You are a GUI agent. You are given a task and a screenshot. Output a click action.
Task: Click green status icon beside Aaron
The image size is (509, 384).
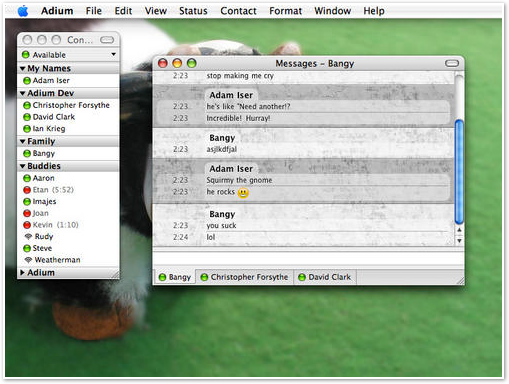click(x=27, y=178)
